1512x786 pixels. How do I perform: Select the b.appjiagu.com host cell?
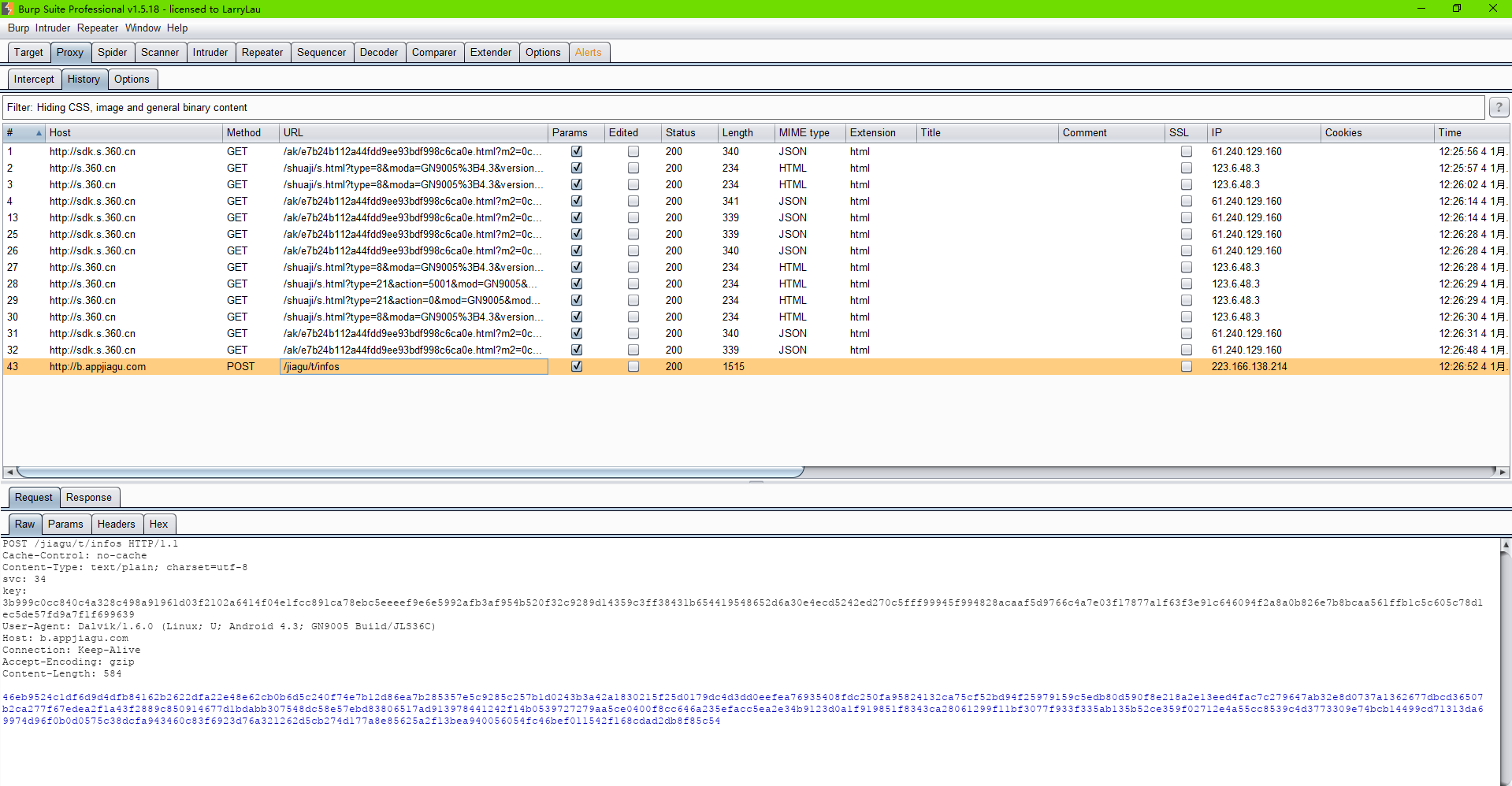point(134,366)
